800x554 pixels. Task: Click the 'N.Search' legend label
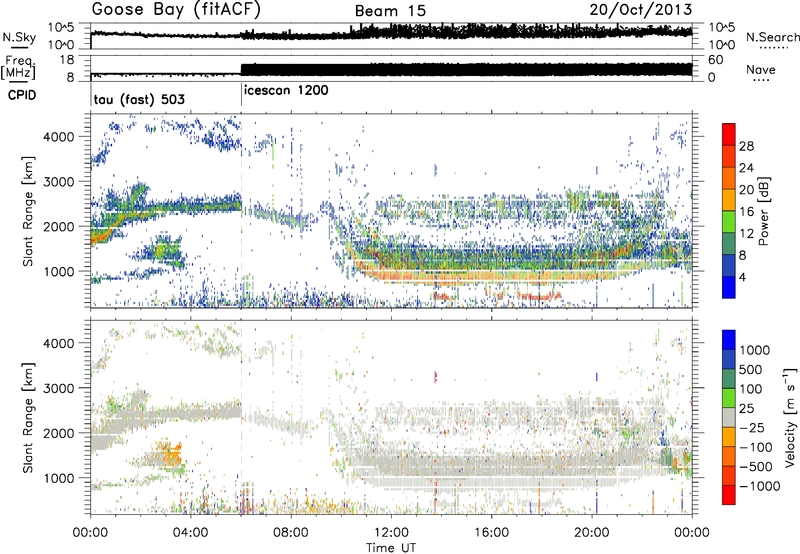(x=772, y=37)
